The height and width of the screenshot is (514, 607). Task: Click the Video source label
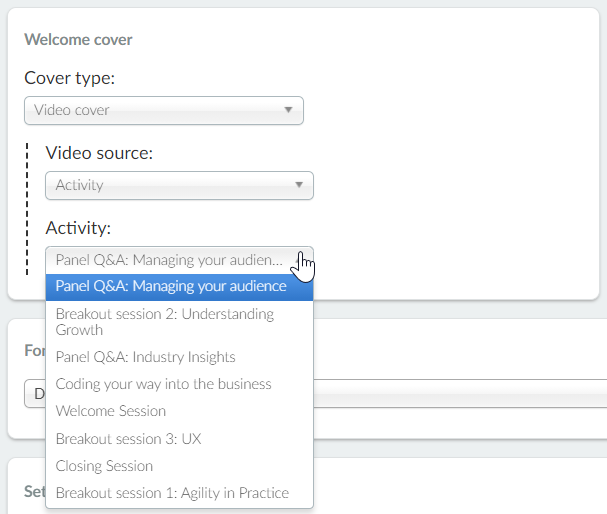(99, 153)
